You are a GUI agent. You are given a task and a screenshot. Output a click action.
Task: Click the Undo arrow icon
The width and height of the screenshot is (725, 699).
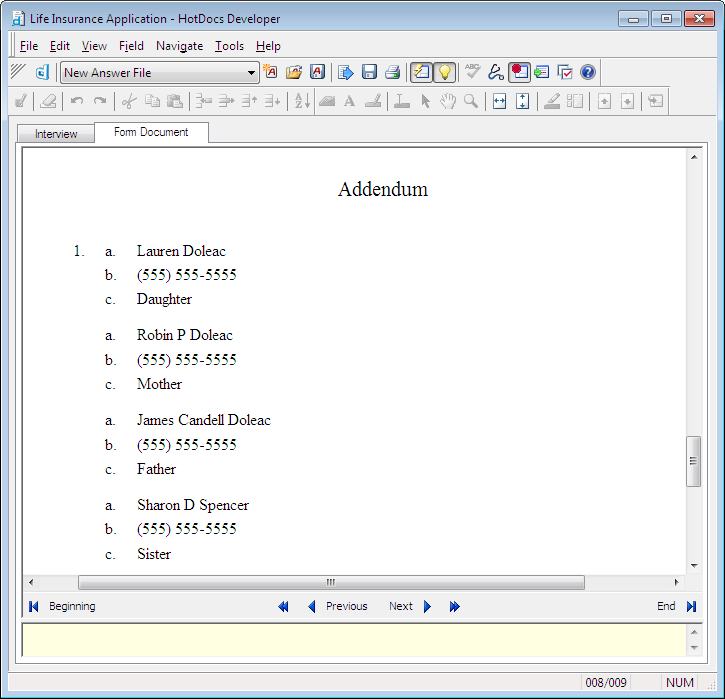[x=77, y=101]
